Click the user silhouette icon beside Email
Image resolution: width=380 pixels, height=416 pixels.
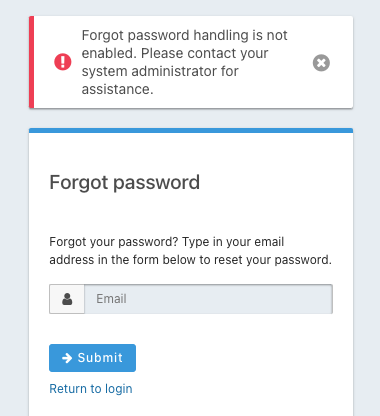click(x=67, y=299)
